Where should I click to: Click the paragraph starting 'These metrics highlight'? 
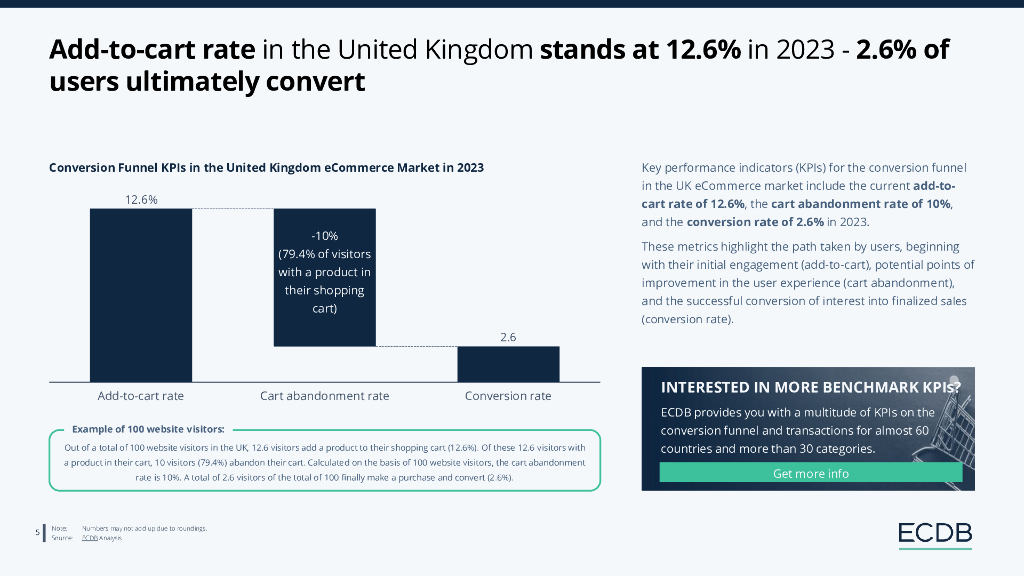point(808,283)
